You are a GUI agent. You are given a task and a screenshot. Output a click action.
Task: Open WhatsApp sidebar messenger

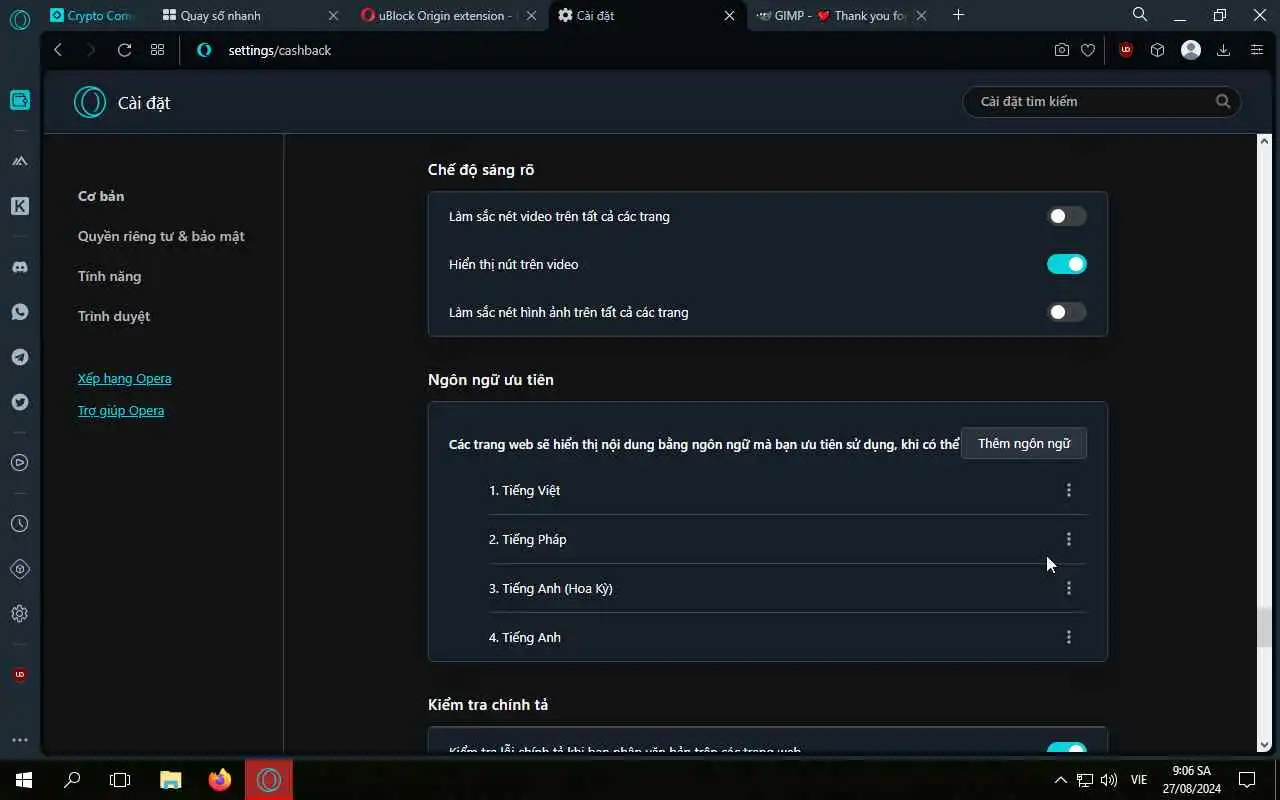[20, 312]
